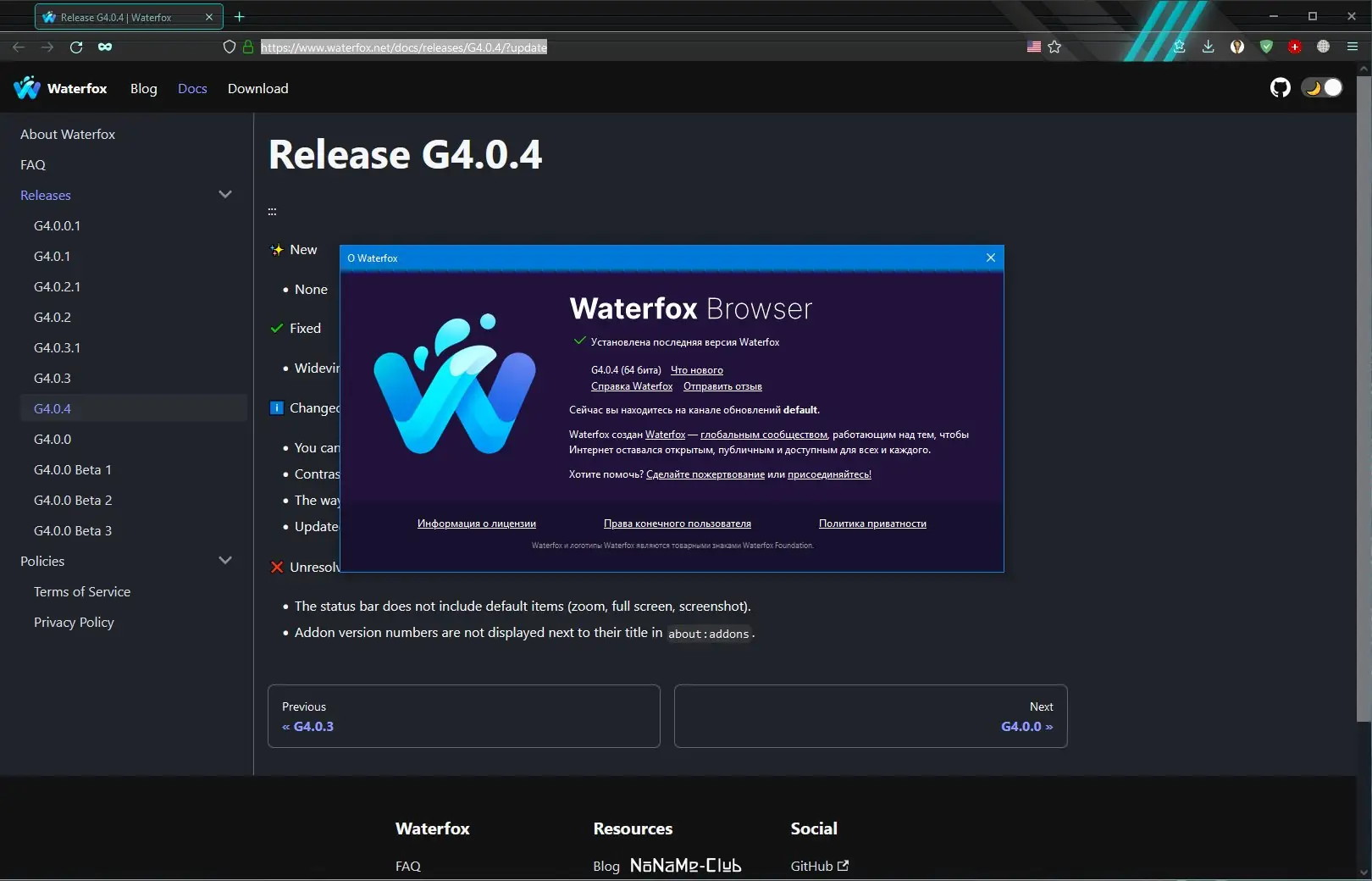View site security padlock details

248,47
